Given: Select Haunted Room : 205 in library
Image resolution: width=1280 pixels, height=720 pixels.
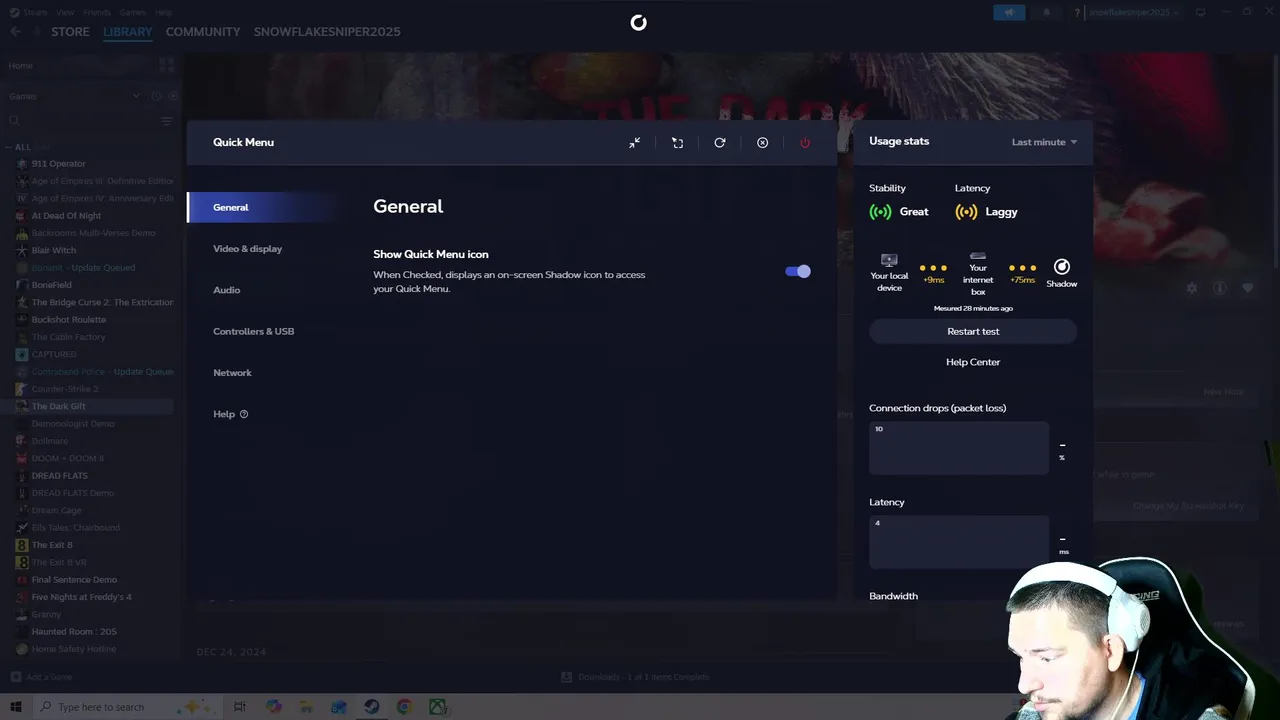Looking at the screenshot, I should point(74,632).
